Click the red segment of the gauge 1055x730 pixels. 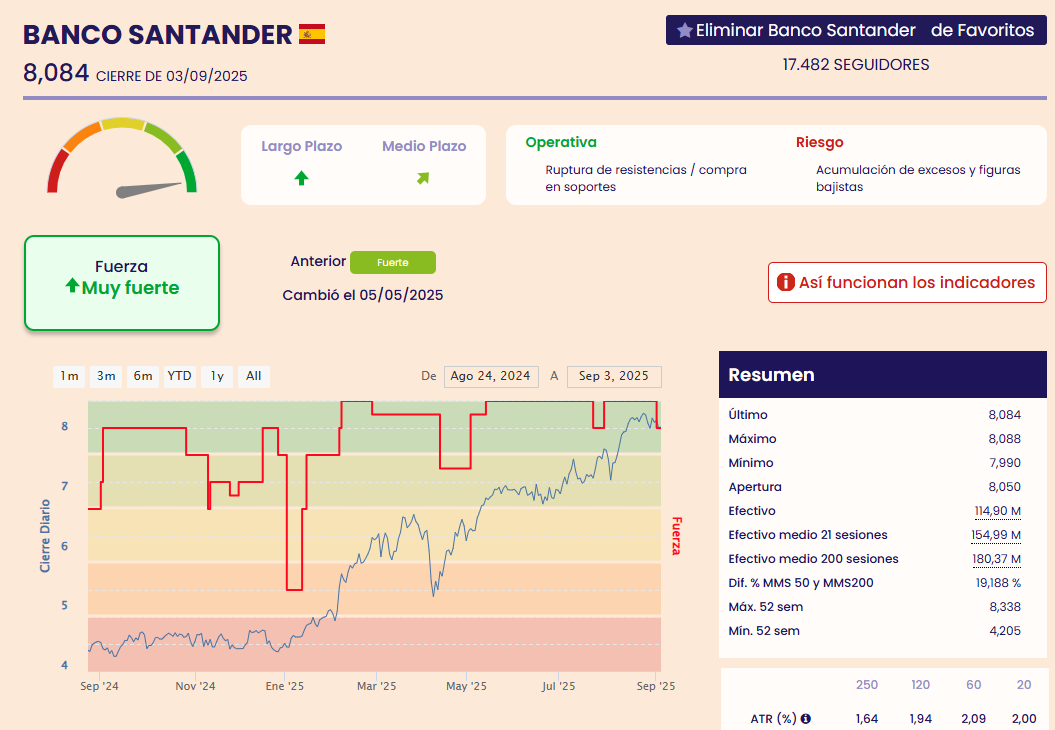pyautogui.click(x=57, y=171)
